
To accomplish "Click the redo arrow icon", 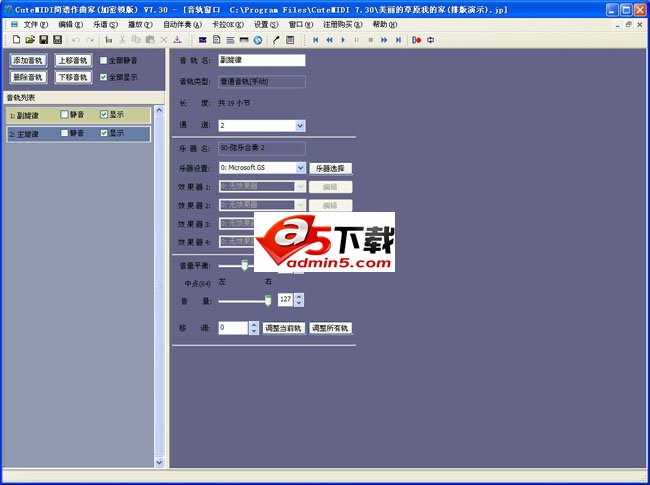I will tap(90, 40).
